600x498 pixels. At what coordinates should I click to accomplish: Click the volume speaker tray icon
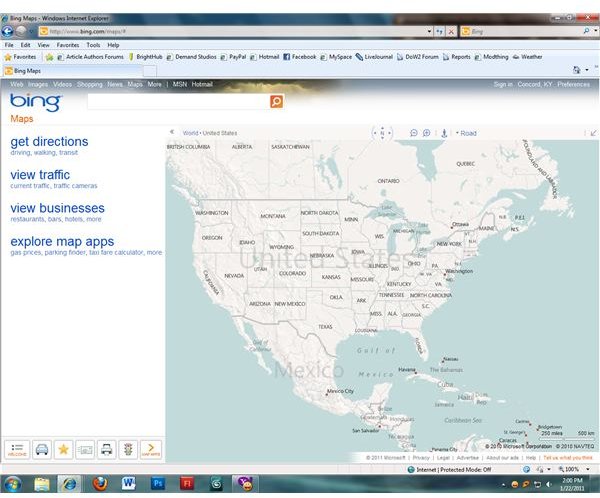[549, 484]
